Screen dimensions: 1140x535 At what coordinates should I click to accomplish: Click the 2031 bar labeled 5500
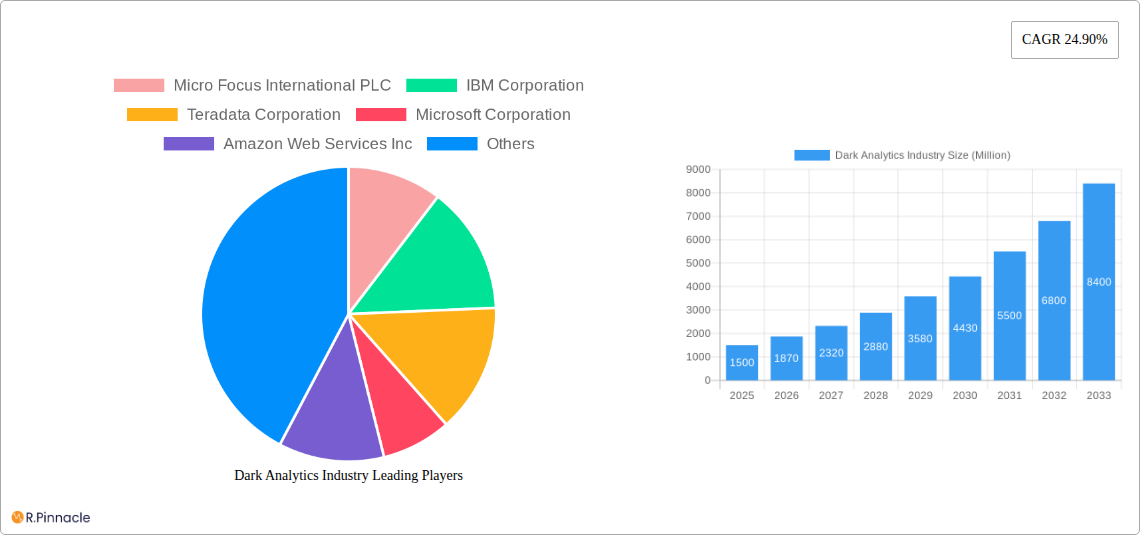point(1010,315)
